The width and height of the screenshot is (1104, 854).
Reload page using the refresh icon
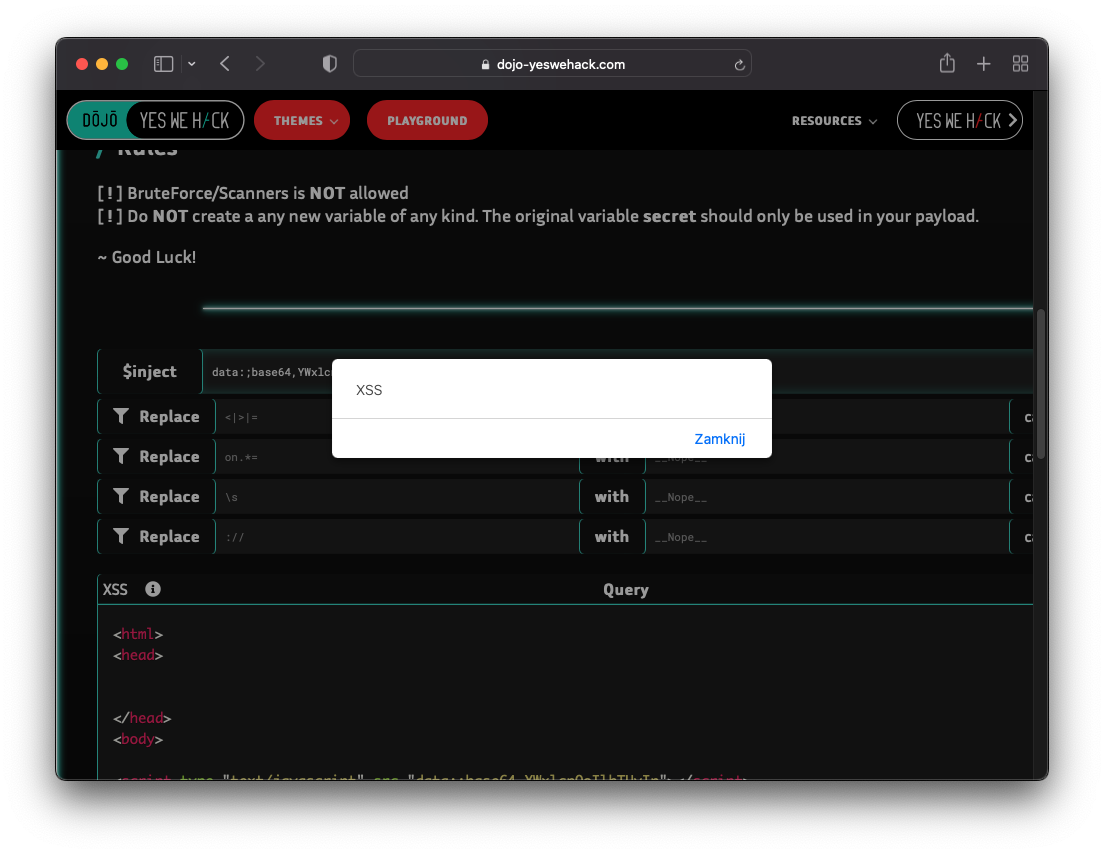coord(739,65)
